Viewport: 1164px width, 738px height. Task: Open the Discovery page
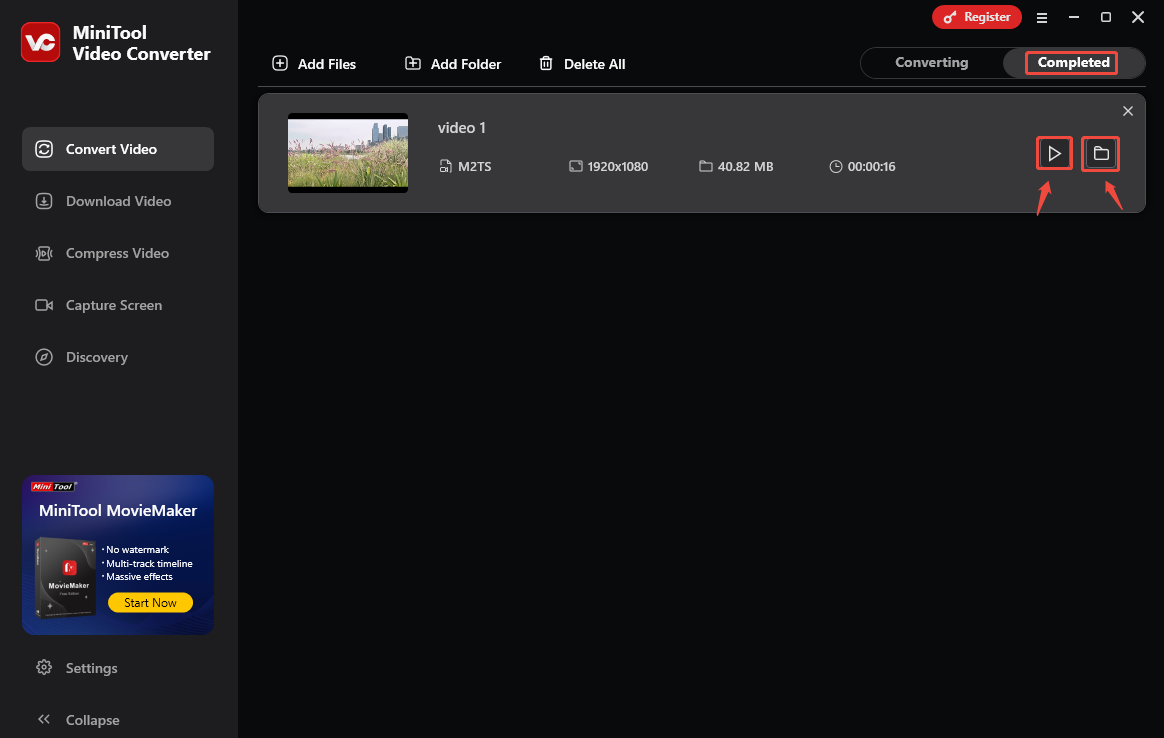point(118,356)
